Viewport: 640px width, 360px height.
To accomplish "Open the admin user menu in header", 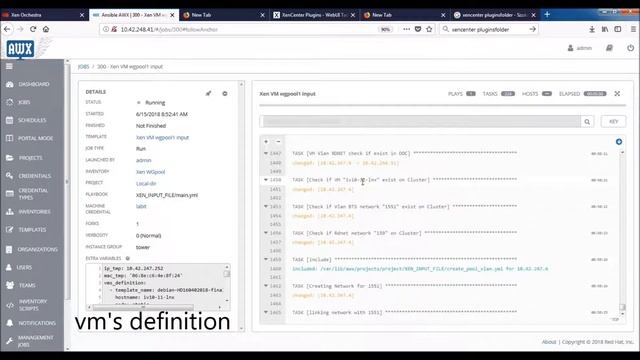I will (x=580, y=48).
